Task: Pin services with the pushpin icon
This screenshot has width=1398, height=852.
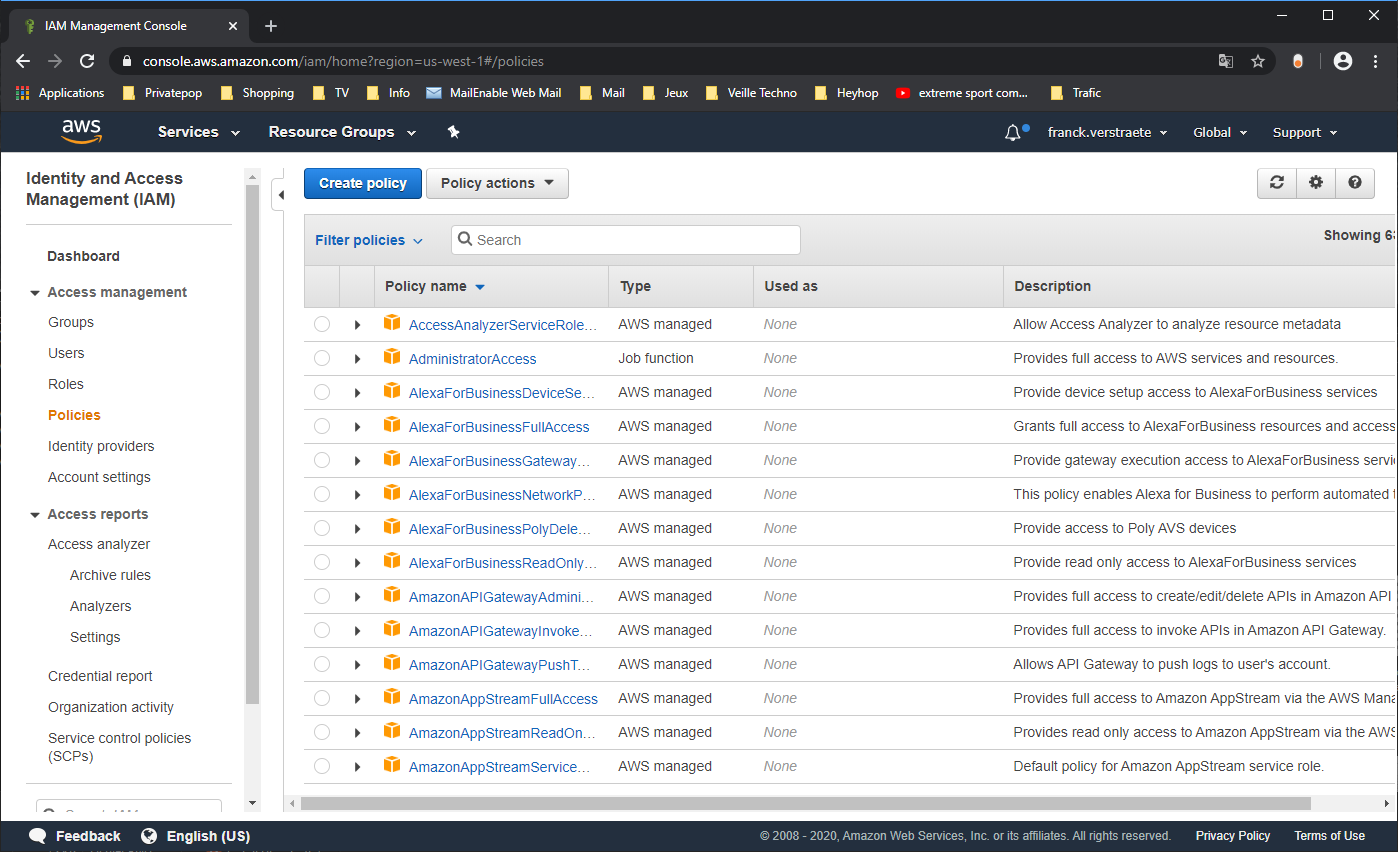Action: (x=453, y=132)
